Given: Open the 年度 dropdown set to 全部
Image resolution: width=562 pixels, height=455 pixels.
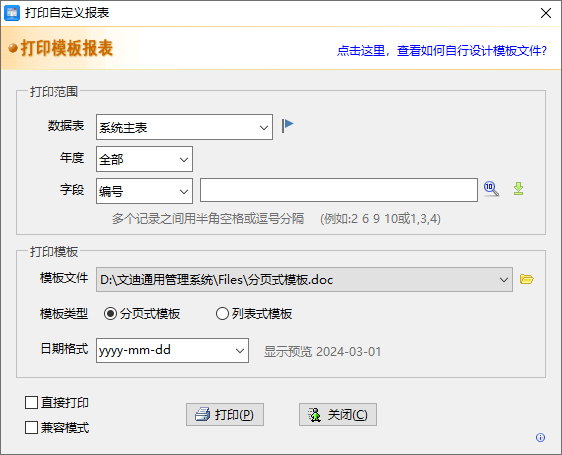Looking at the screenshot, I should [144, 159].
